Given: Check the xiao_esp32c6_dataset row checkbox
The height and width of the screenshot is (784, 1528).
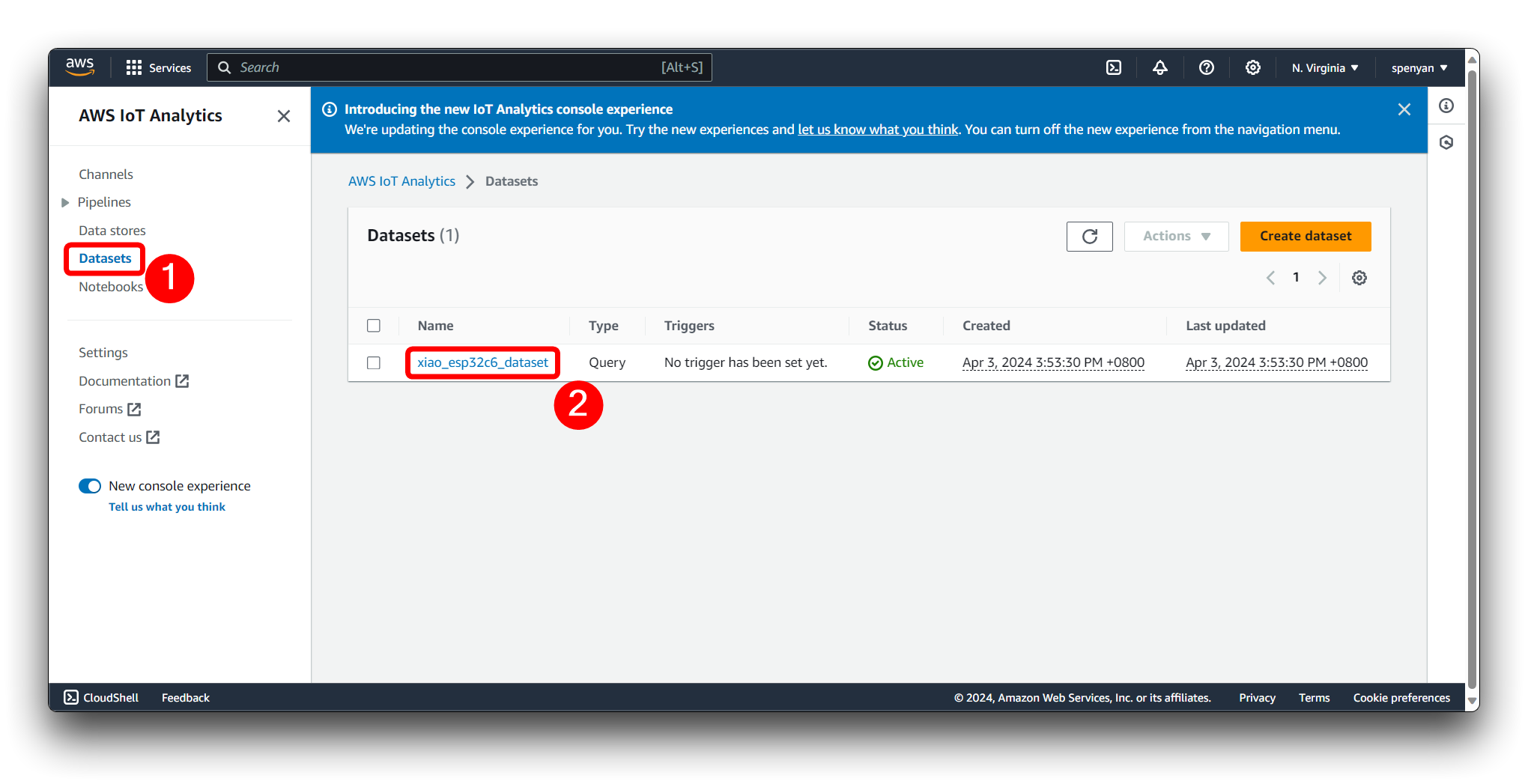Looking at the screenshot, I should [x=374, y=363].
